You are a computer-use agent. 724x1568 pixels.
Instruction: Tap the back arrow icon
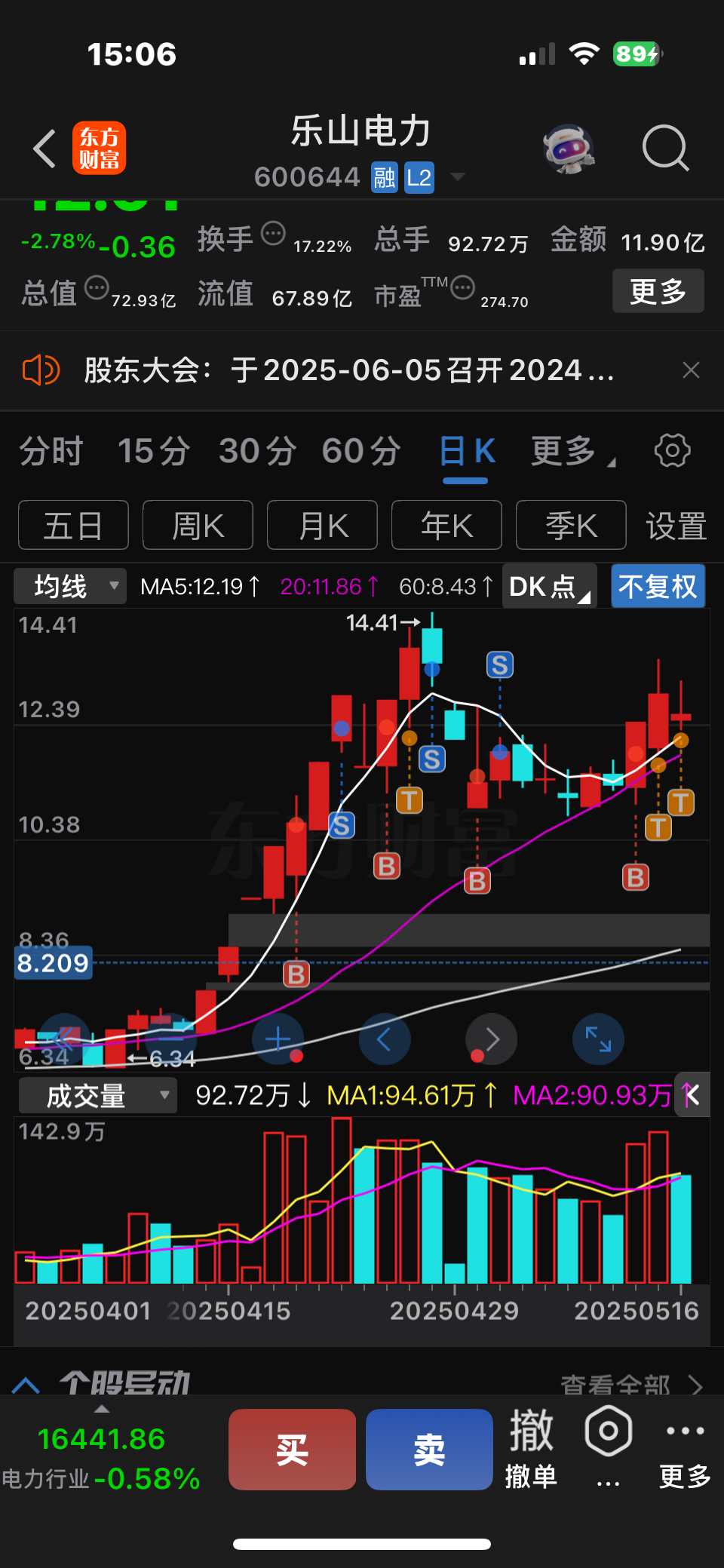click(45, 149)
